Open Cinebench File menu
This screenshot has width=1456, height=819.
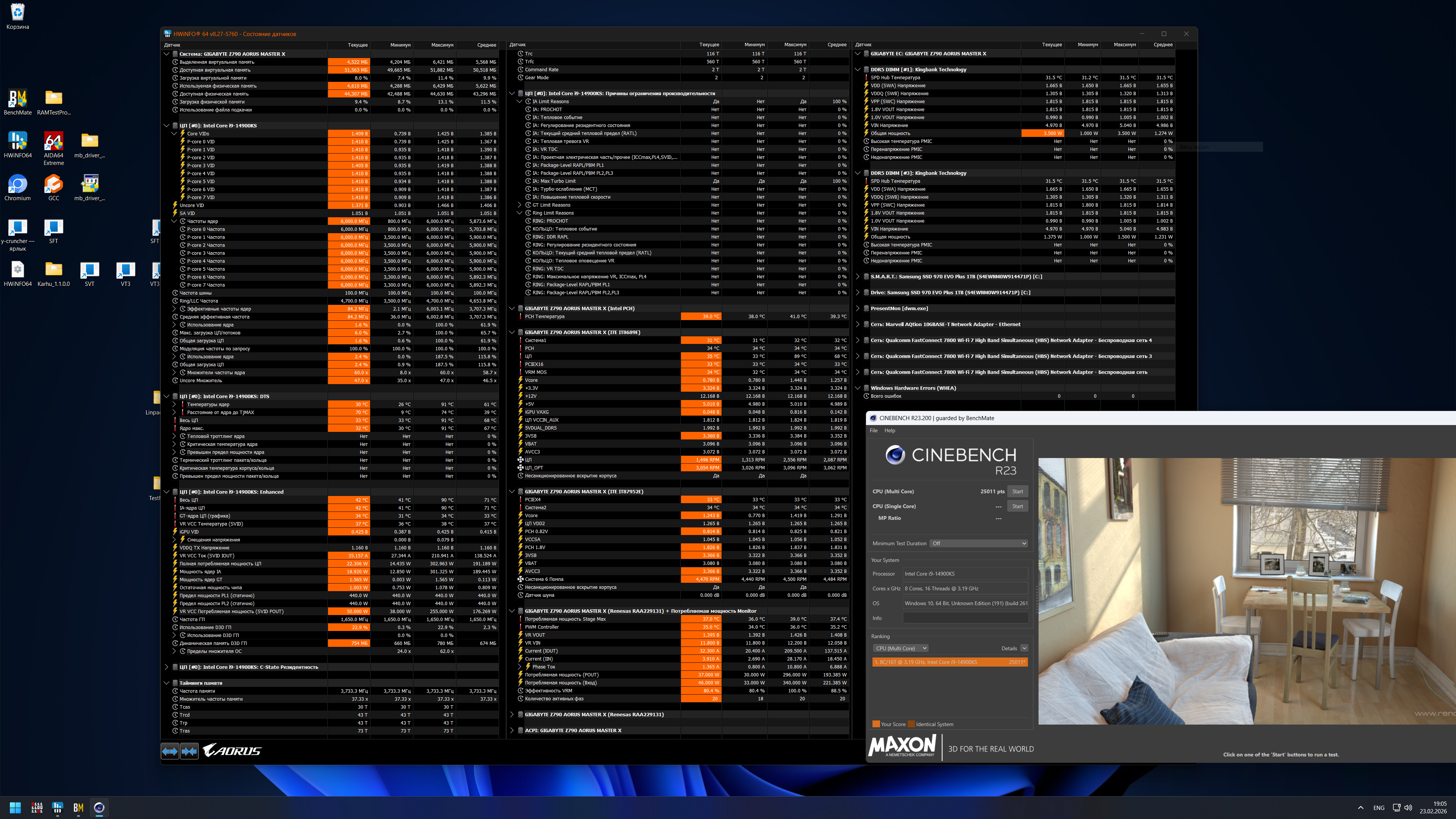[873, 431]
